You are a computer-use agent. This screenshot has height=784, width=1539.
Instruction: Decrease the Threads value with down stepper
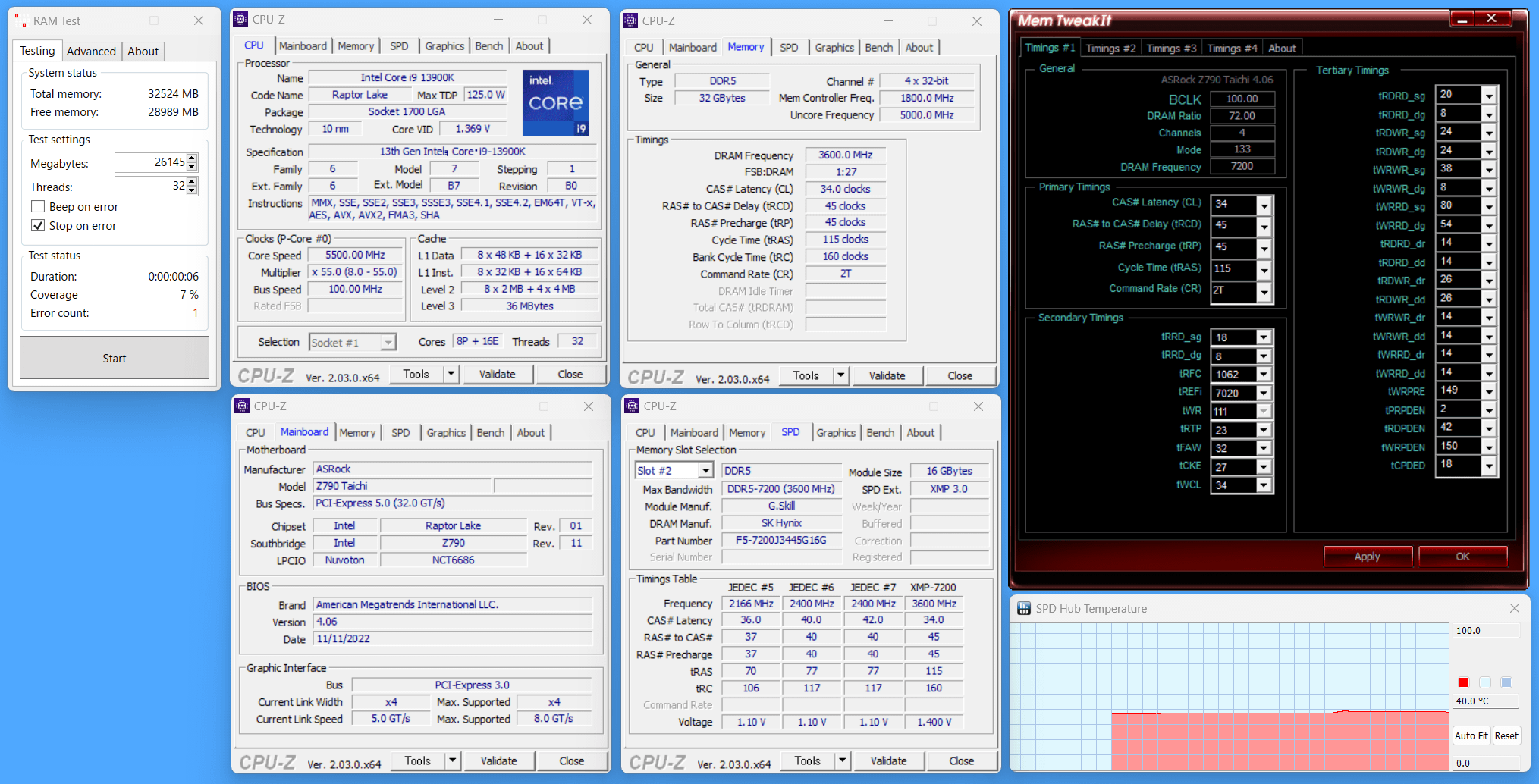(x=192, y=190)
